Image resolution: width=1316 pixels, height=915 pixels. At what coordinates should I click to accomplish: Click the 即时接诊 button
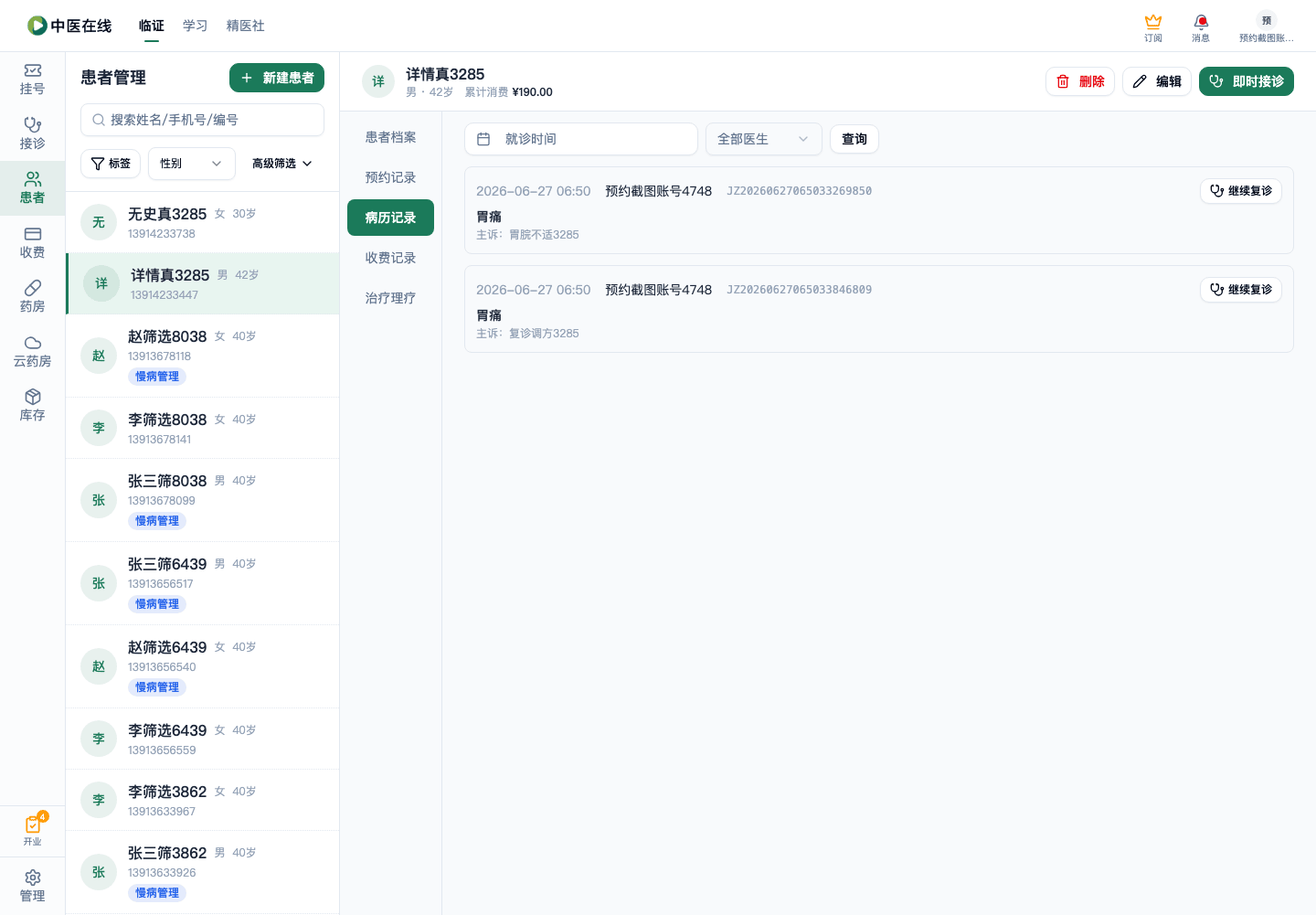pos(1247,81)
